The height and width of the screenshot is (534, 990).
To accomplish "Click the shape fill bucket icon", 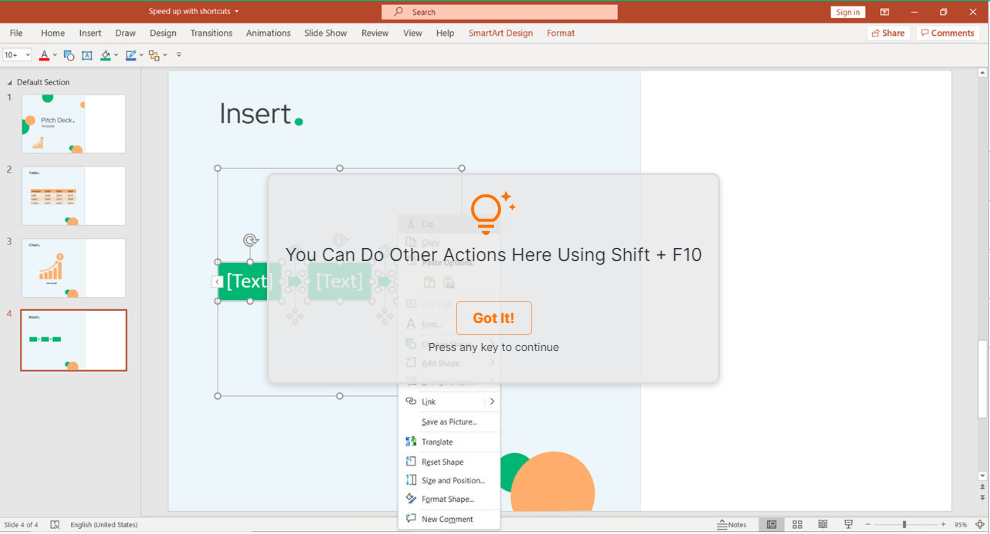I will click(x=105, y=56).
